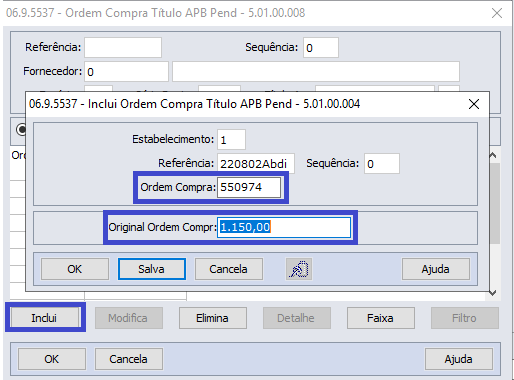
Task: Close the Inclui Ordem Compra dialog
Action: tap(474, 104)
